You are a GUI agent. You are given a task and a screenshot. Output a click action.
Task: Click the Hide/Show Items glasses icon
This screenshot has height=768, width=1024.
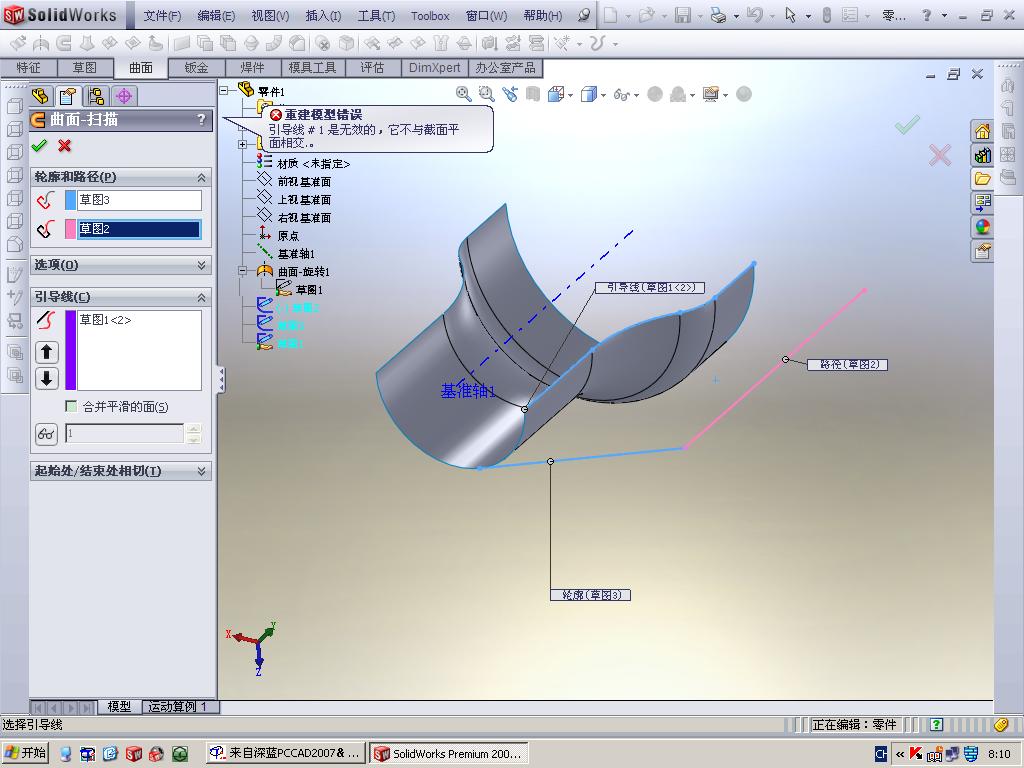tap(621, 95)
